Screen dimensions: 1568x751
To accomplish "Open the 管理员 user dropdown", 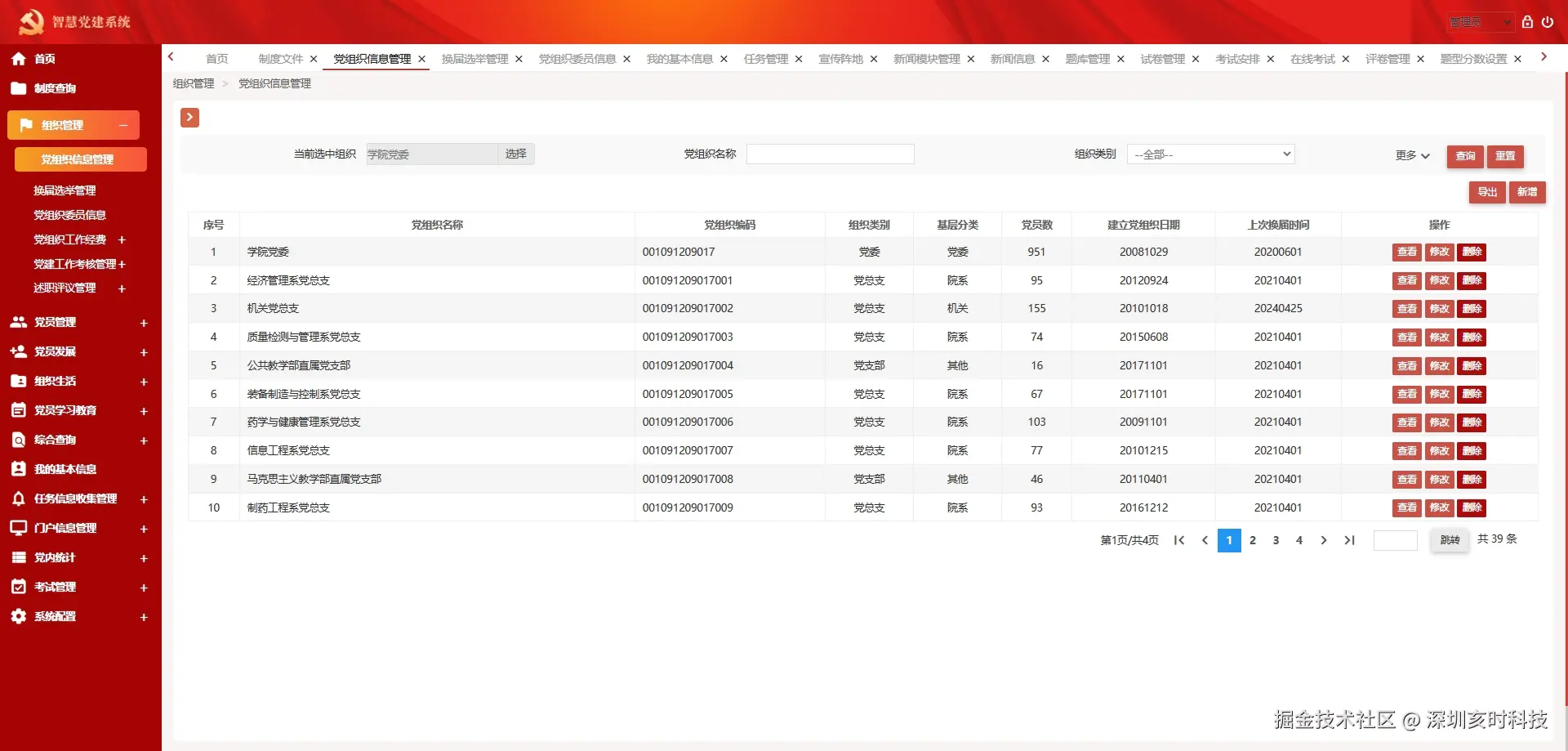I will (1480, 22).
